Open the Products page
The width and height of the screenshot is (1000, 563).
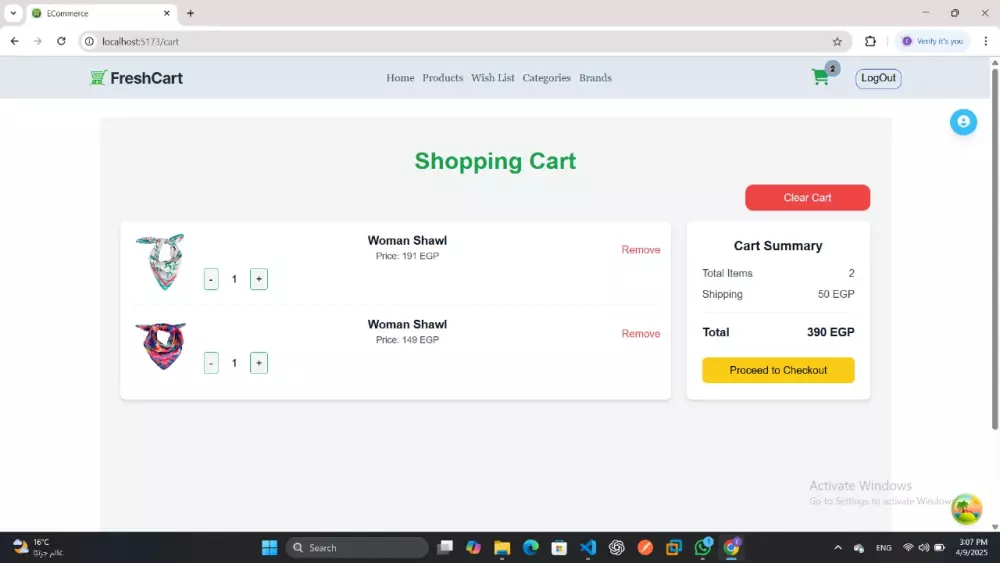443,78
